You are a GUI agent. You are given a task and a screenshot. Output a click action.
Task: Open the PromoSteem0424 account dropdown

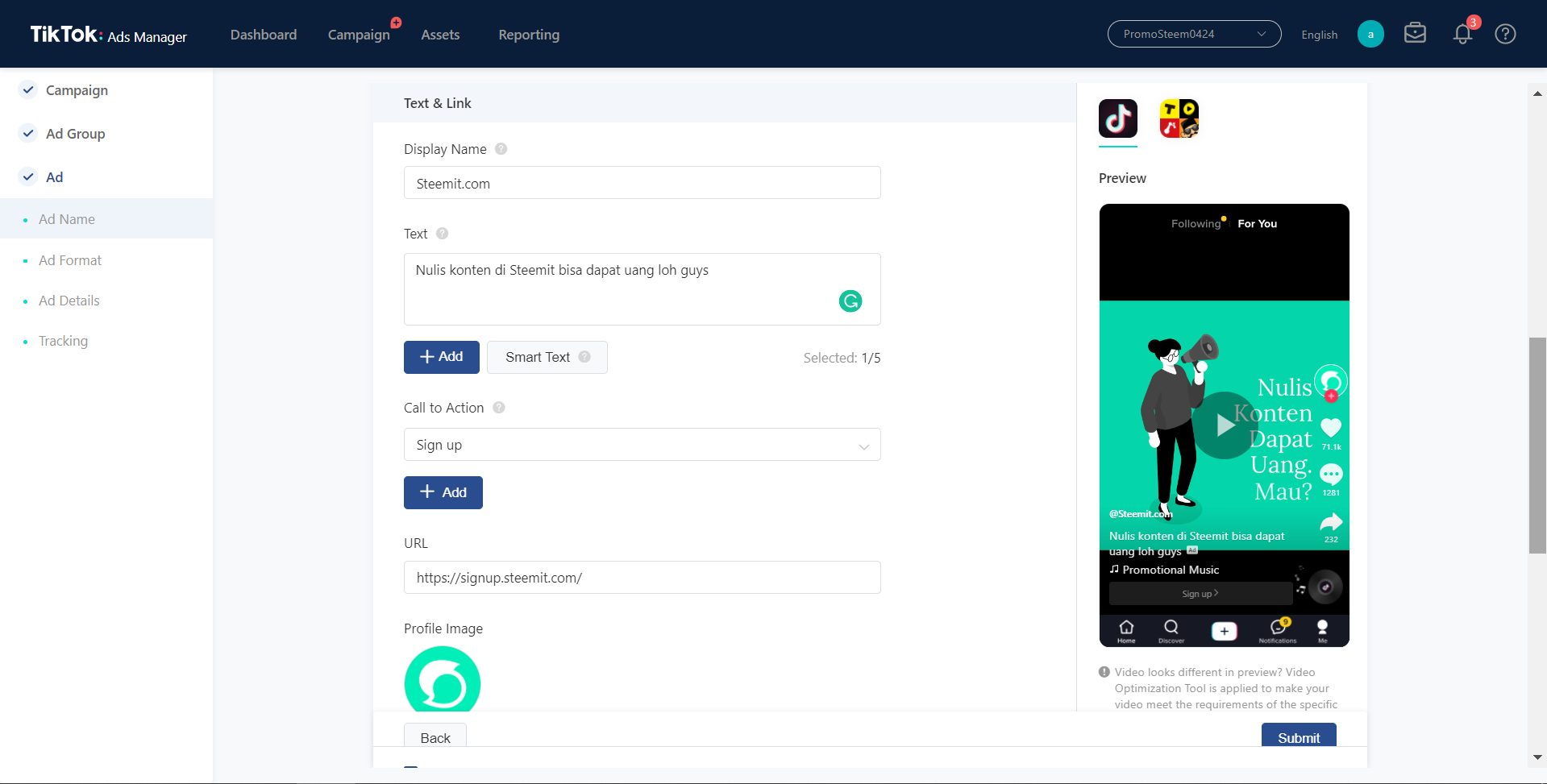click(1194, 34)
